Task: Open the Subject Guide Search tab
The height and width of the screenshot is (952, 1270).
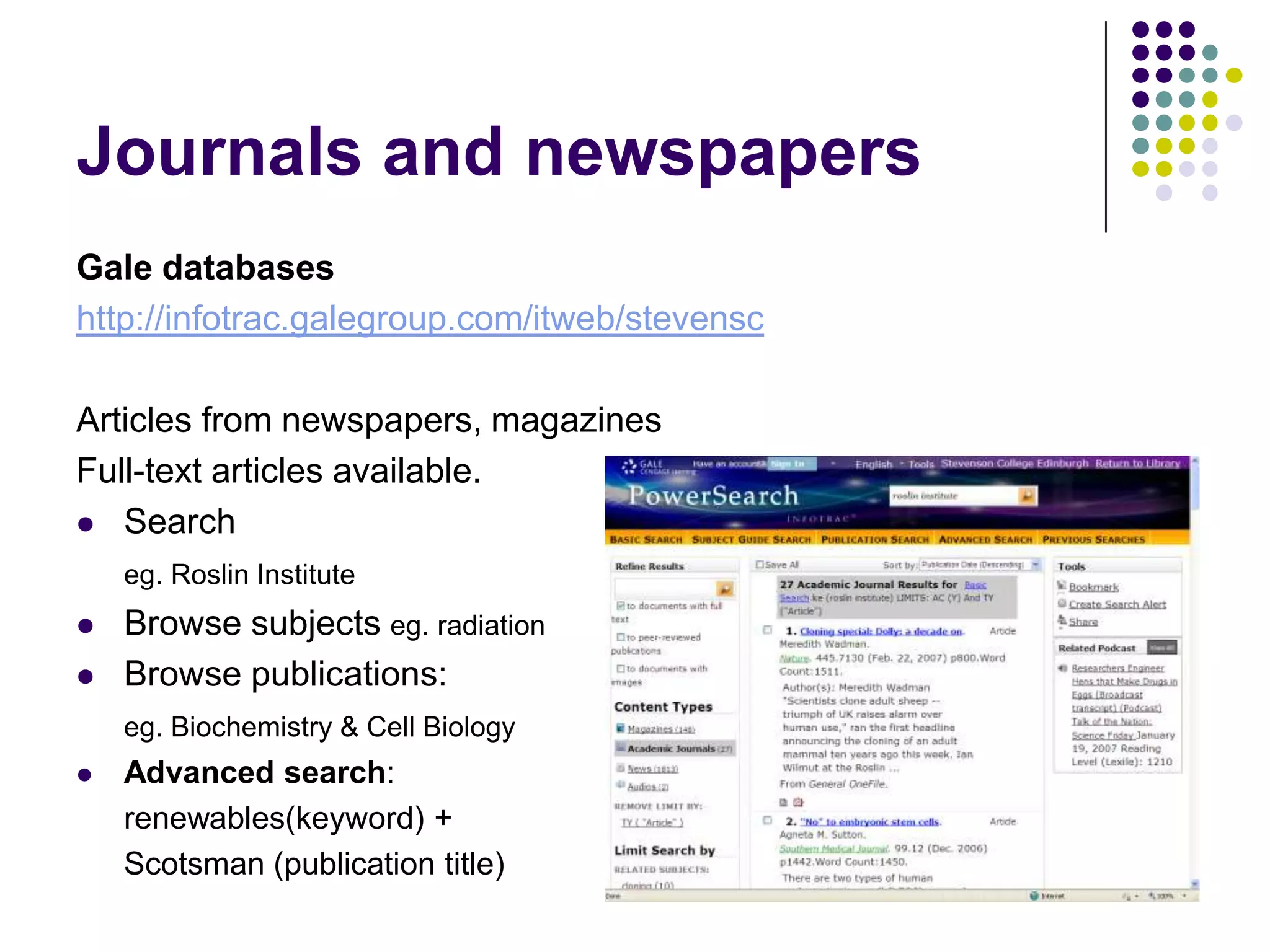Action: coord(752,539)
